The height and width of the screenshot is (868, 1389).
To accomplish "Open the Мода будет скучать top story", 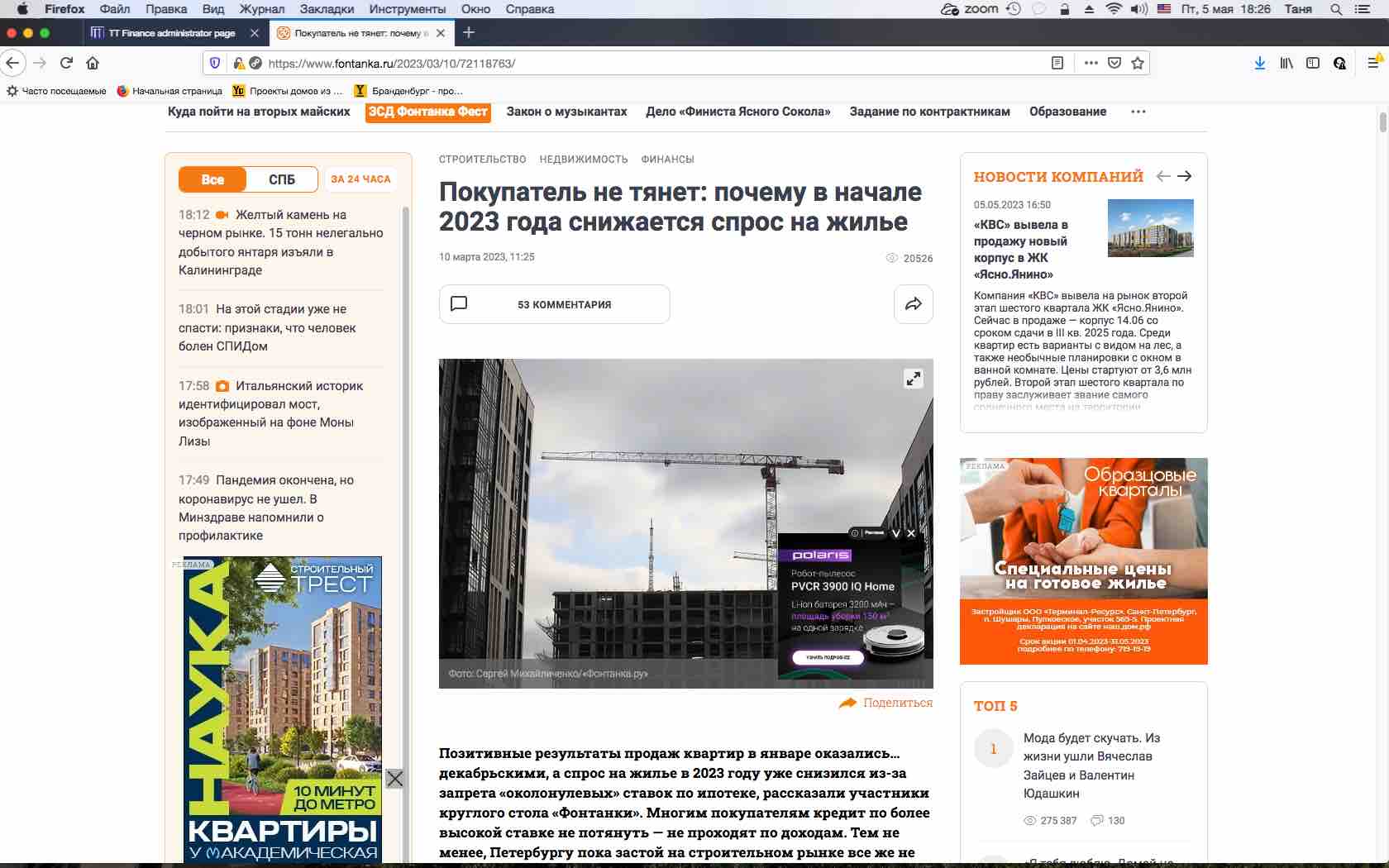I will coord(1091,765).
